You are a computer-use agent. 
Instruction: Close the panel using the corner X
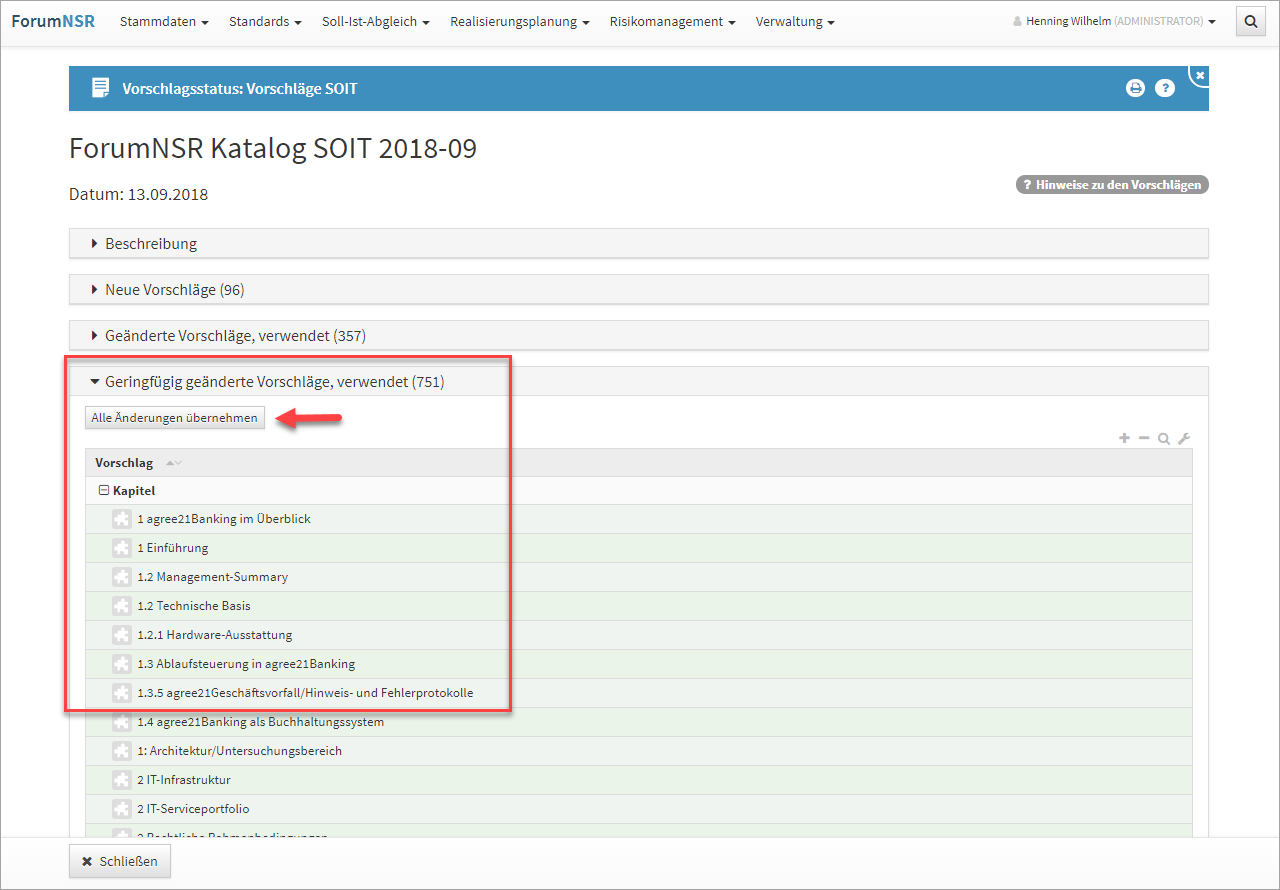click(x=1200, y=75)
